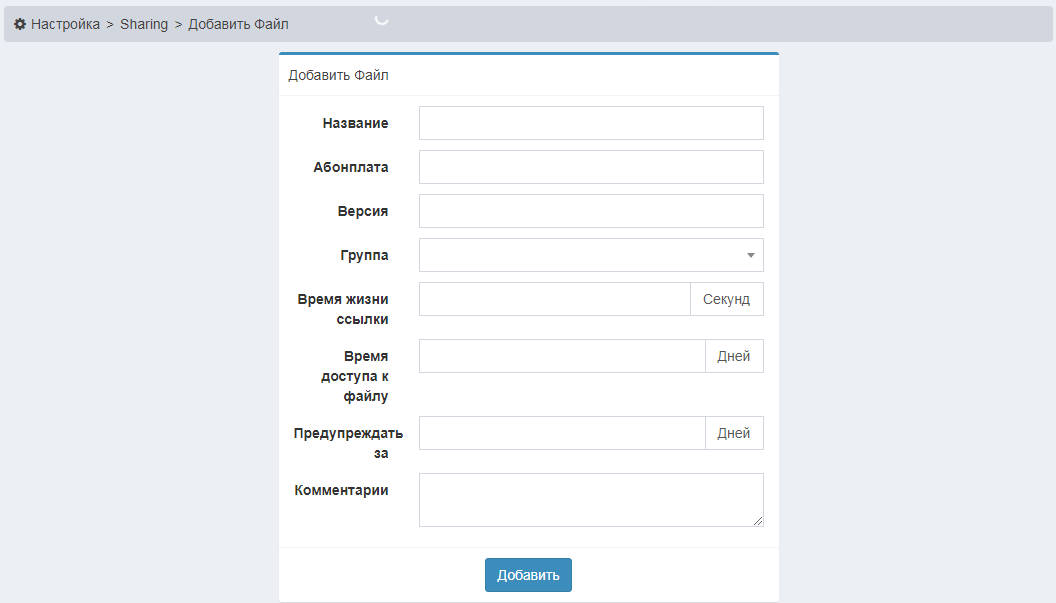The height and width of the screenshot is (603, 1056).
Task: Click the Добавить Файл panel header
Action: (x=338, y=75)
